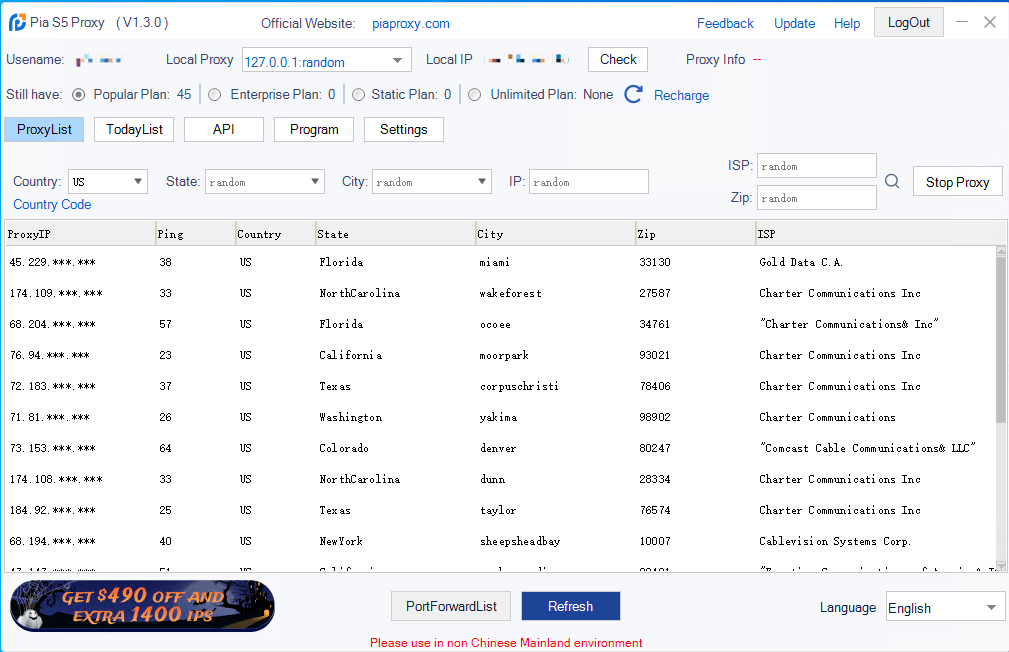Select proxy row 73.153.***.***
The image size is (1009, 652).
500,448
